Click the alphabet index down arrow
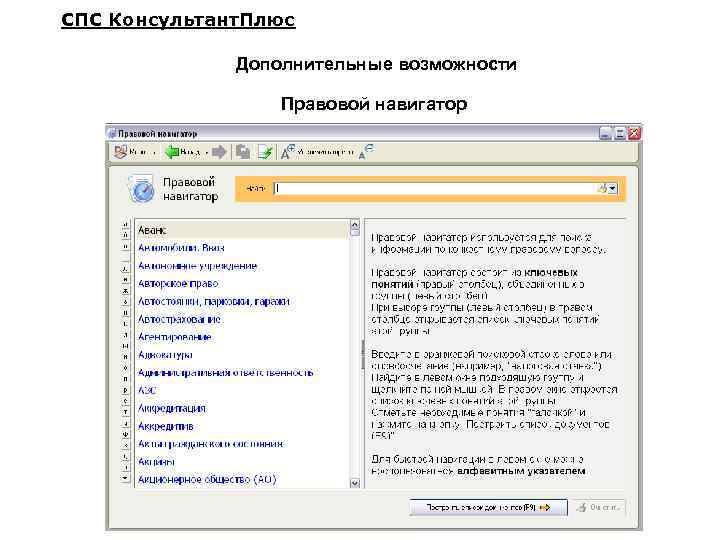 point(125,478)
